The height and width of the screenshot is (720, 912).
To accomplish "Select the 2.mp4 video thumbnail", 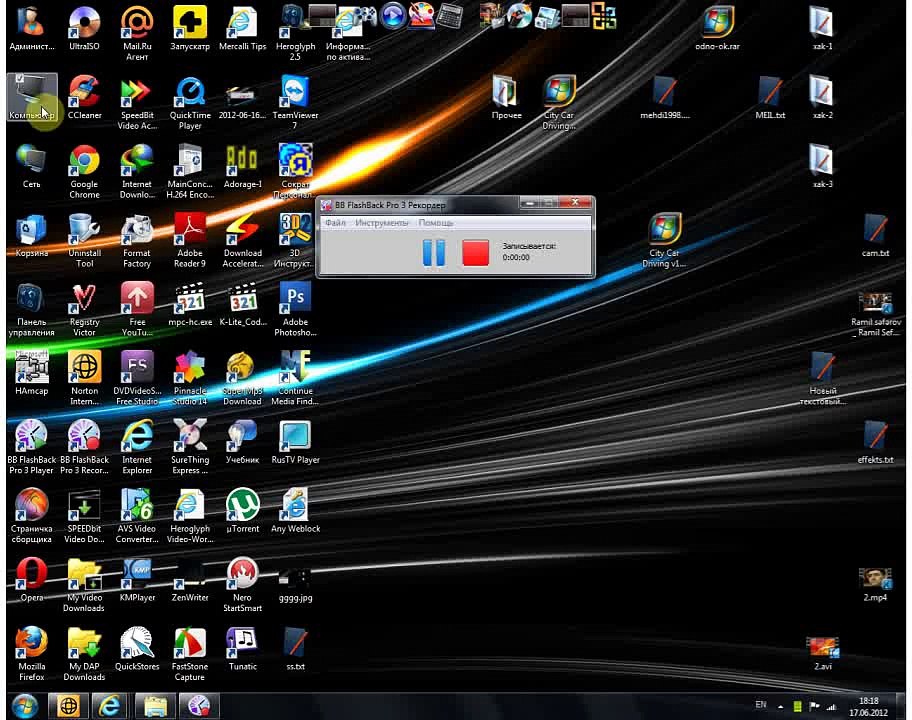I will (875, 584).
